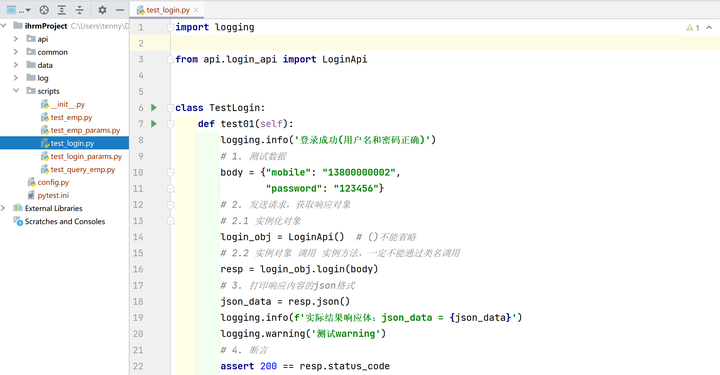This screenshot has height=375, width=720.
Task: Click the Scratches and Consoles icon
Action: [x=18, y=221]
